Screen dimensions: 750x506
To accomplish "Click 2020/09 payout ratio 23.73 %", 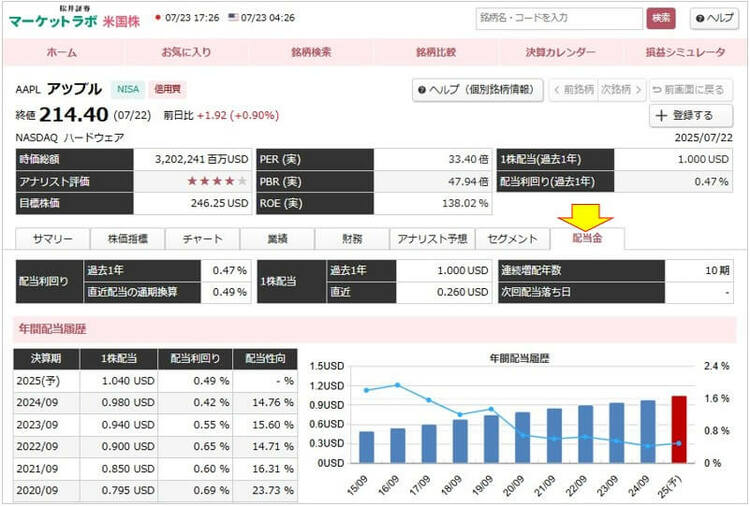I will click(273, 490).
